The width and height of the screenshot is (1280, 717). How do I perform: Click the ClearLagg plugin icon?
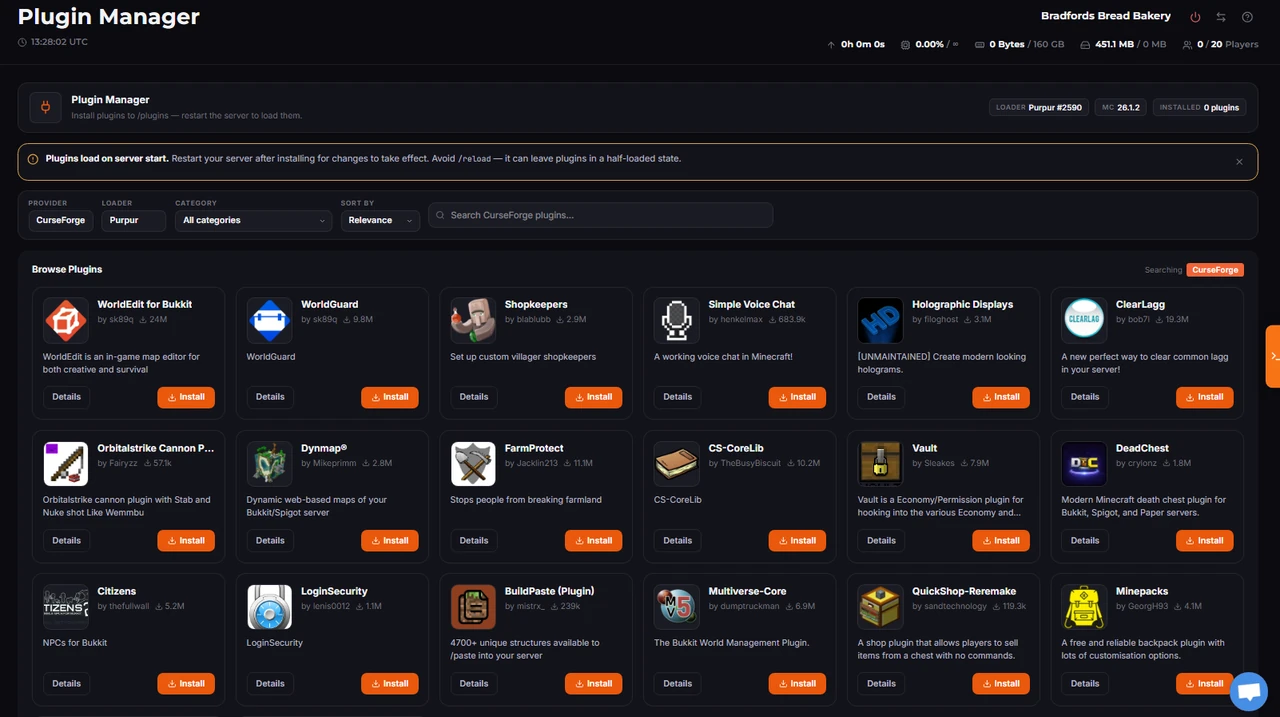[1084, 320]
